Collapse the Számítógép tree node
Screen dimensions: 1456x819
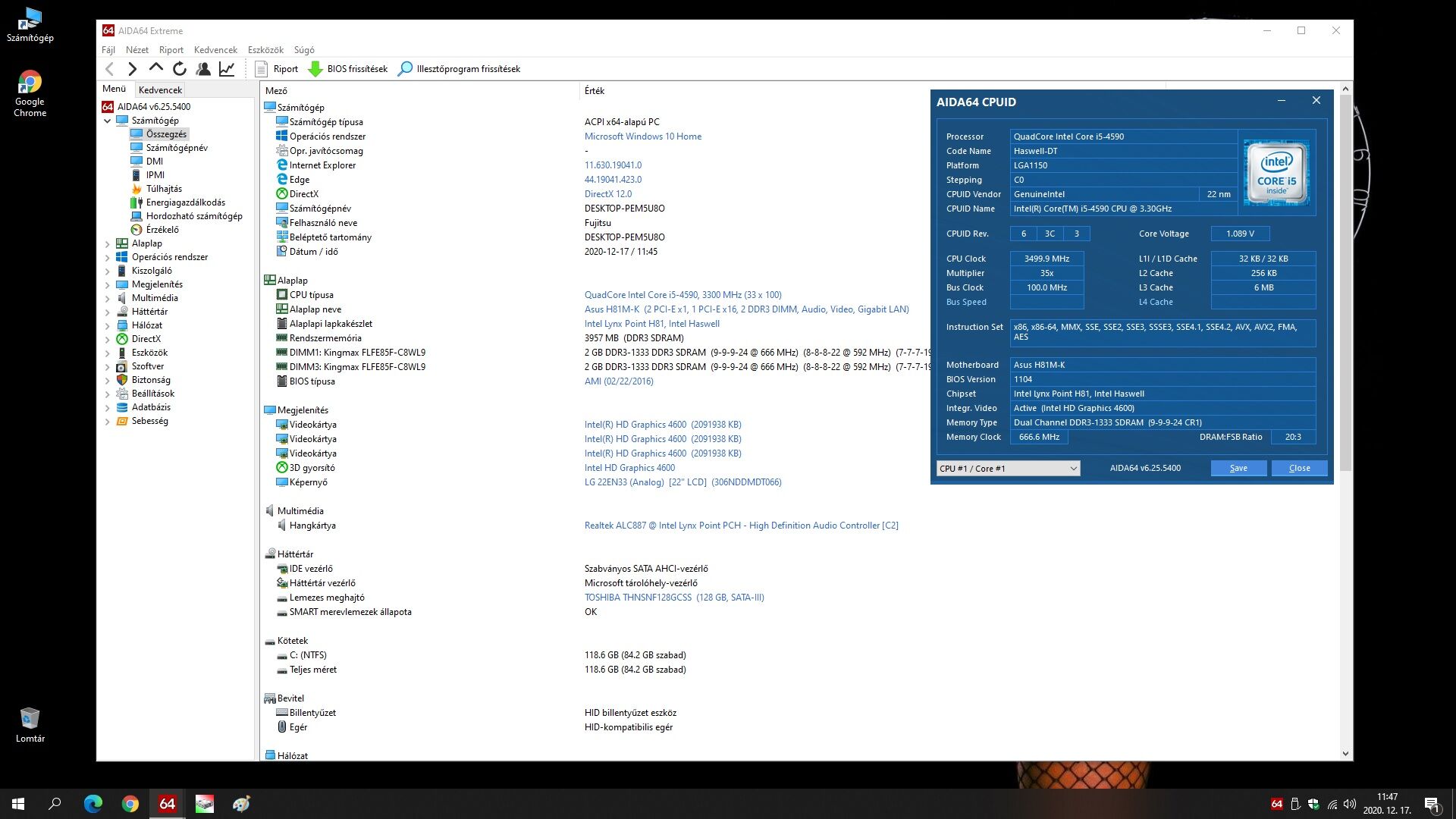click(108, 121)
